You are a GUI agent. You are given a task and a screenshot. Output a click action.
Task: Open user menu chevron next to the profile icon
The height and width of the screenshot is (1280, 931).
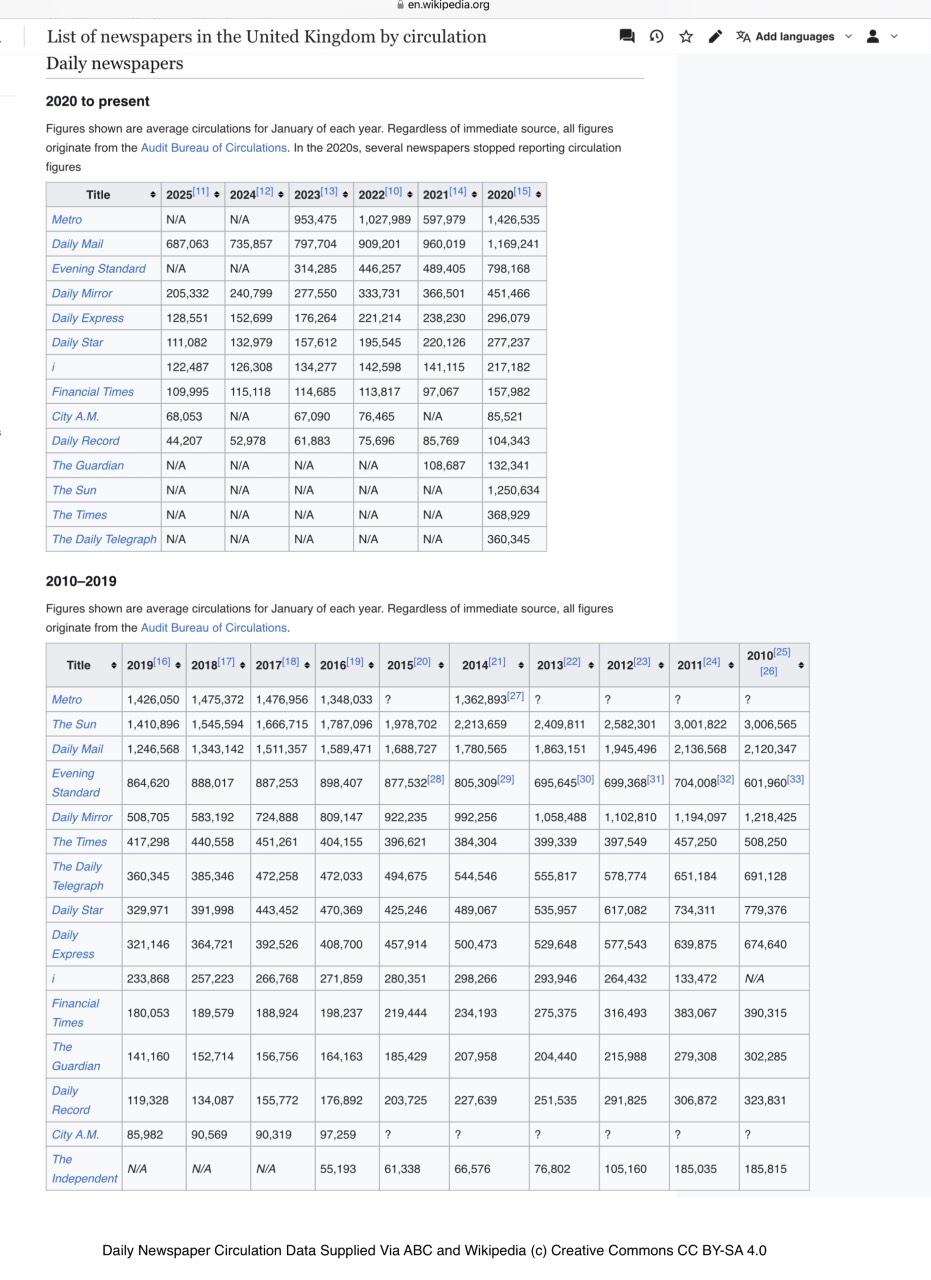click(x=894, y=37)
